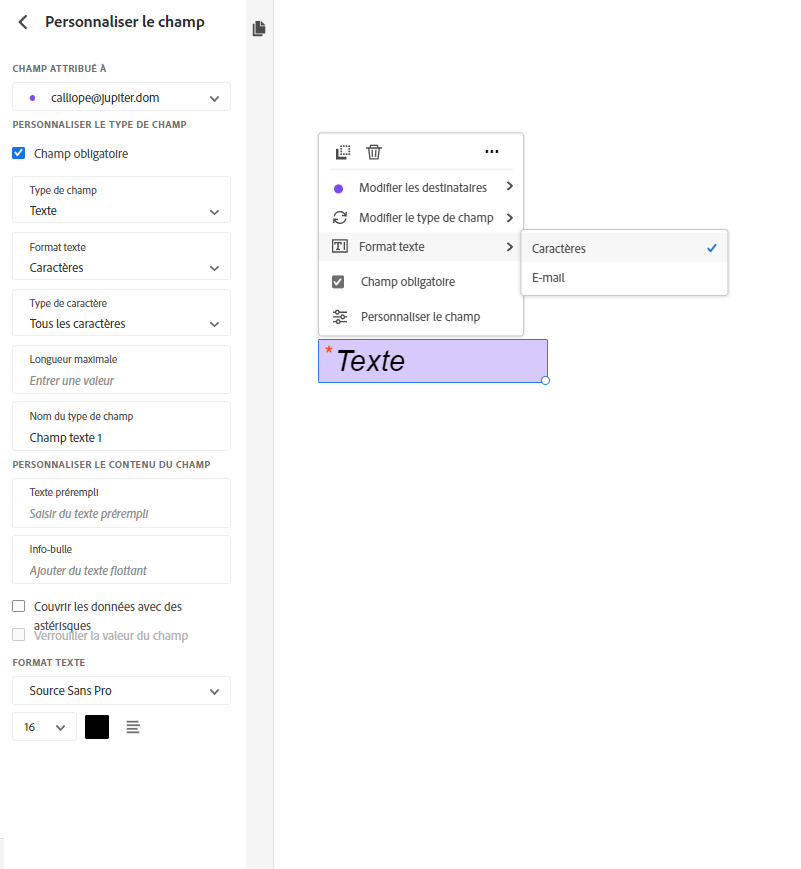Click the text alignment icon

coord(133,727)
